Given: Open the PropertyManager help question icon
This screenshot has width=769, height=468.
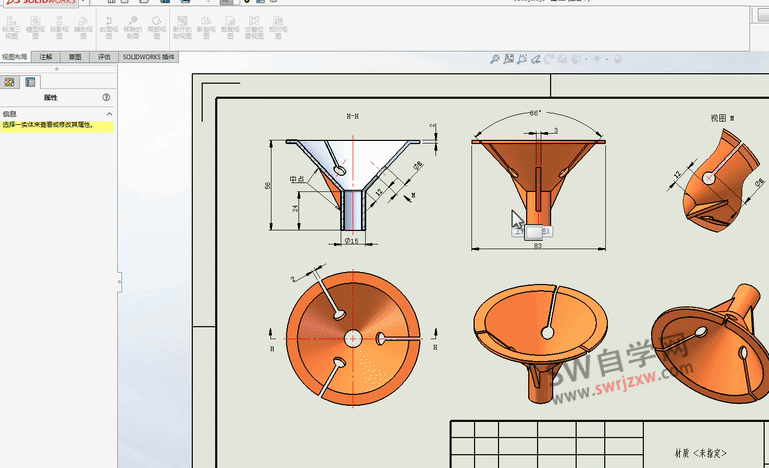Looking at the screenshot, I should [106, 98].
